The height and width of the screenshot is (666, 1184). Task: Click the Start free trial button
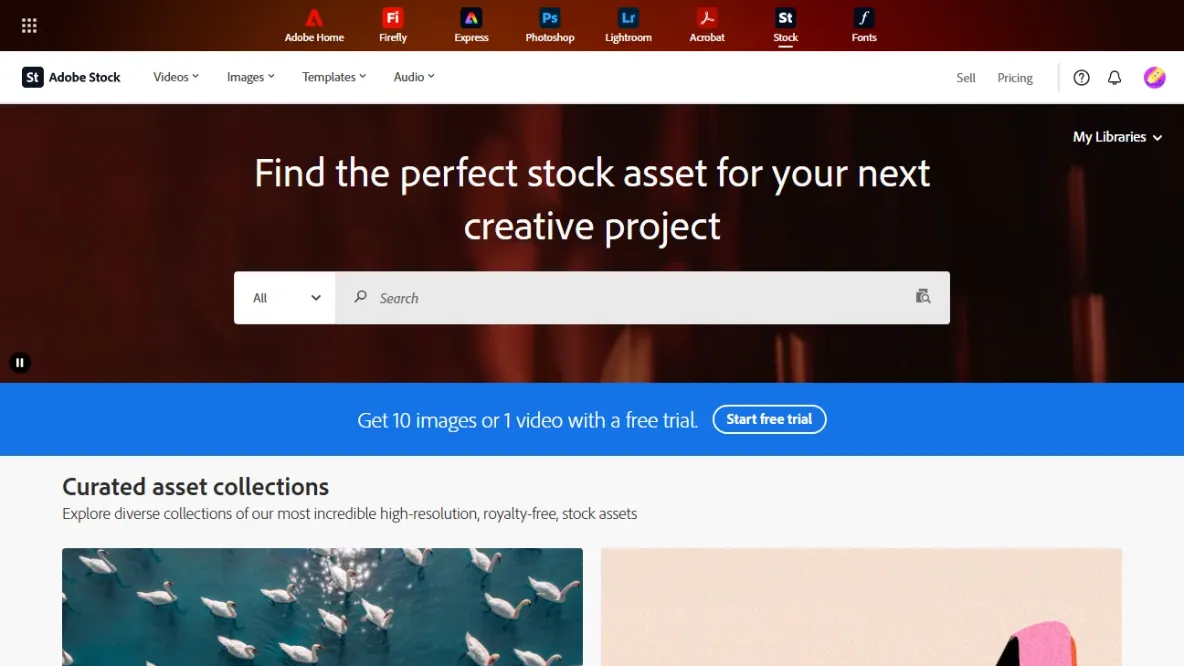(x=769, y=419)
